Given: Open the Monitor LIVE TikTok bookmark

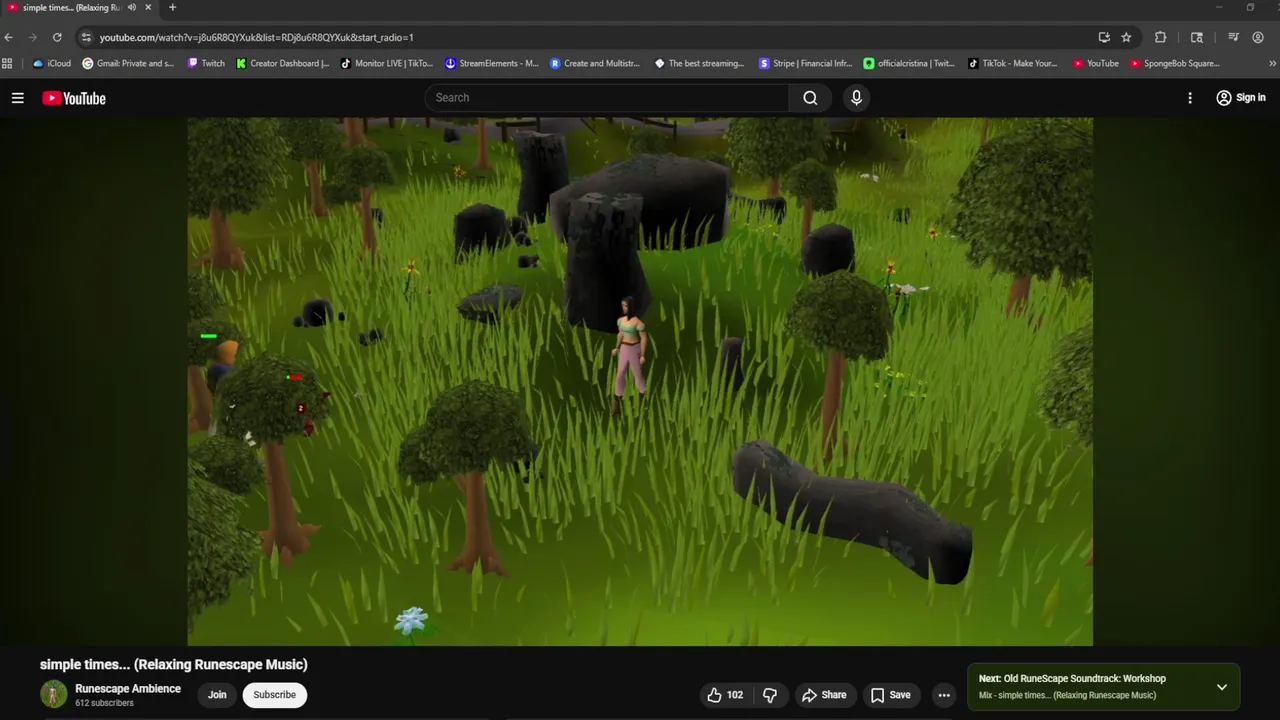Looking at the screenshot, I should point(387,63).
